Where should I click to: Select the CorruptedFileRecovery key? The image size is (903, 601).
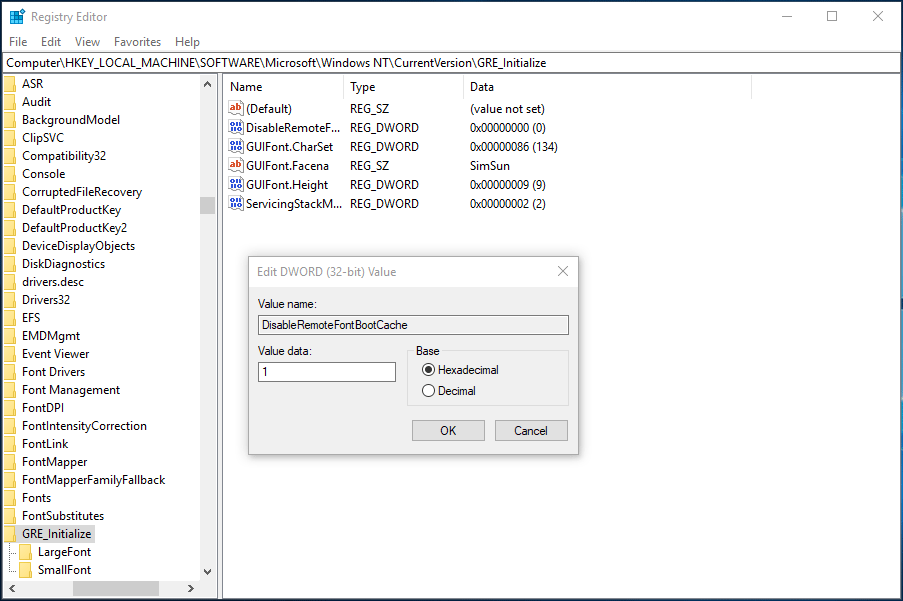point(82,192)
